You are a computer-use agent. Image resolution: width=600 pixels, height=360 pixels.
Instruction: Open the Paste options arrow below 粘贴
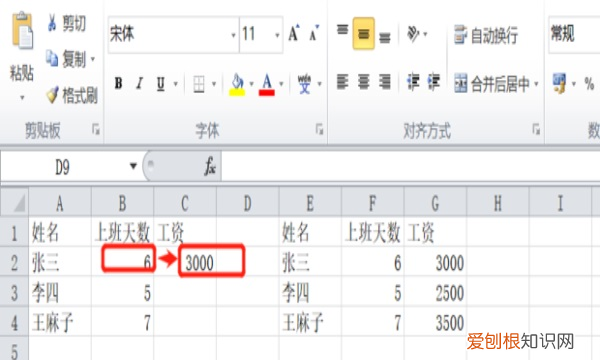(22, 98)
